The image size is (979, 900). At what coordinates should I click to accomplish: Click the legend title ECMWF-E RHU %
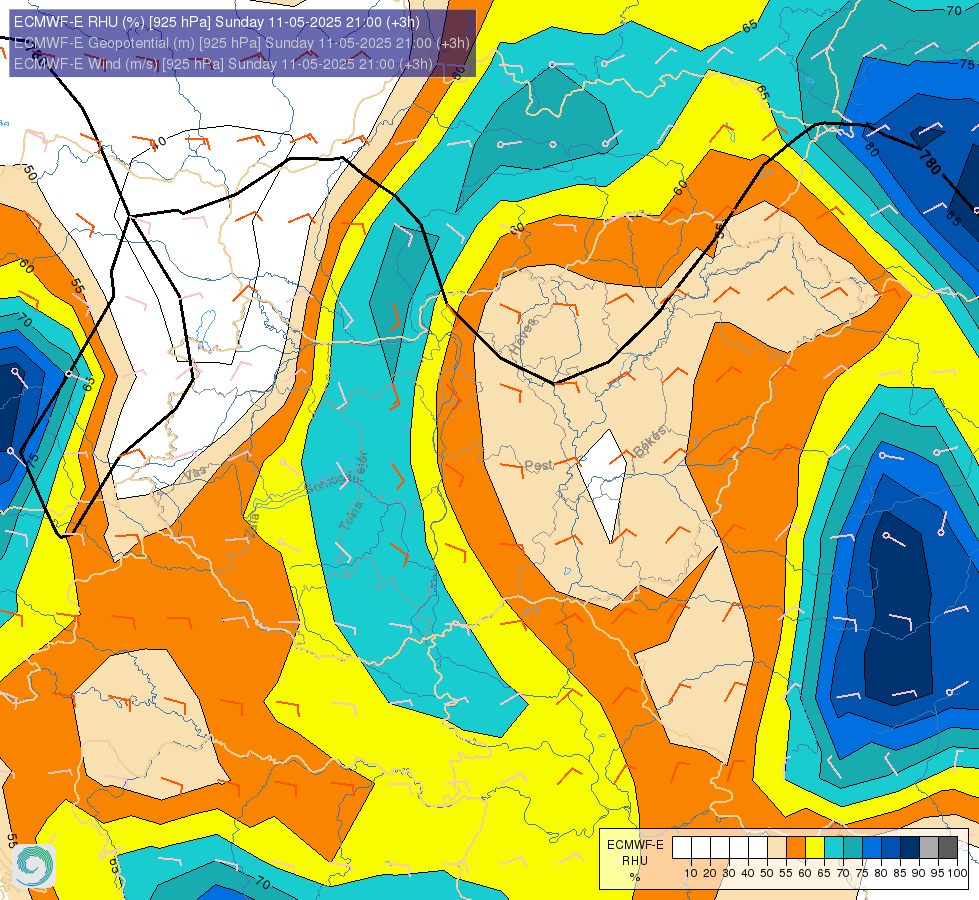coord(635,861)
